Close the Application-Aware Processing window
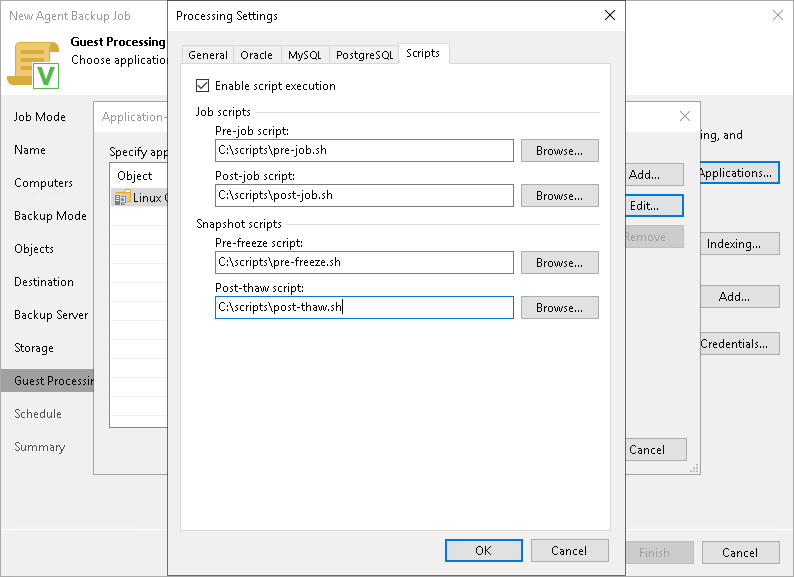Image resolution: width=794 pixels, height=577 pixels. pyautogui.click(x=685, y=116)
